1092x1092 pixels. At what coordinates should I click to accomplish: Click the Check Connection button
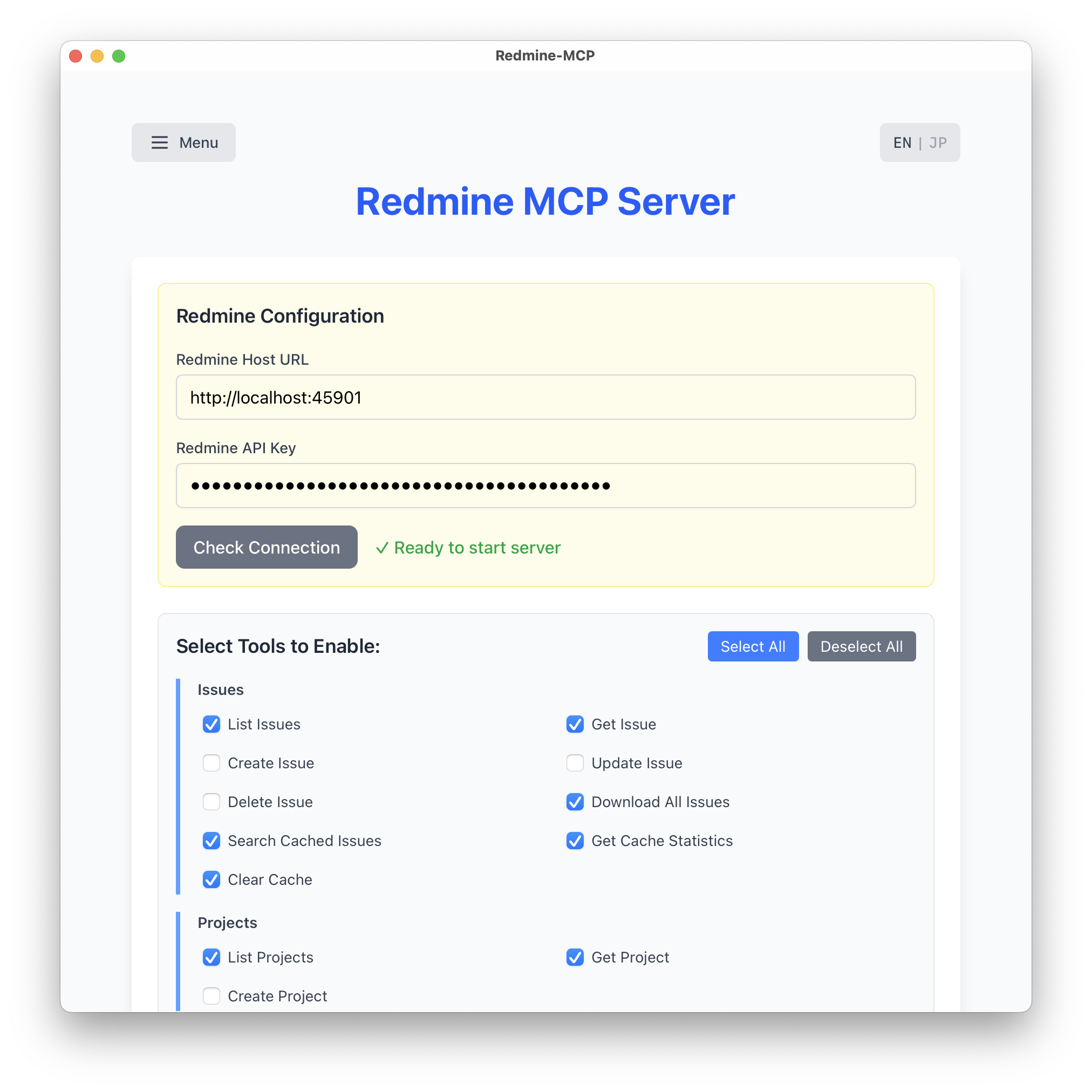267,547
